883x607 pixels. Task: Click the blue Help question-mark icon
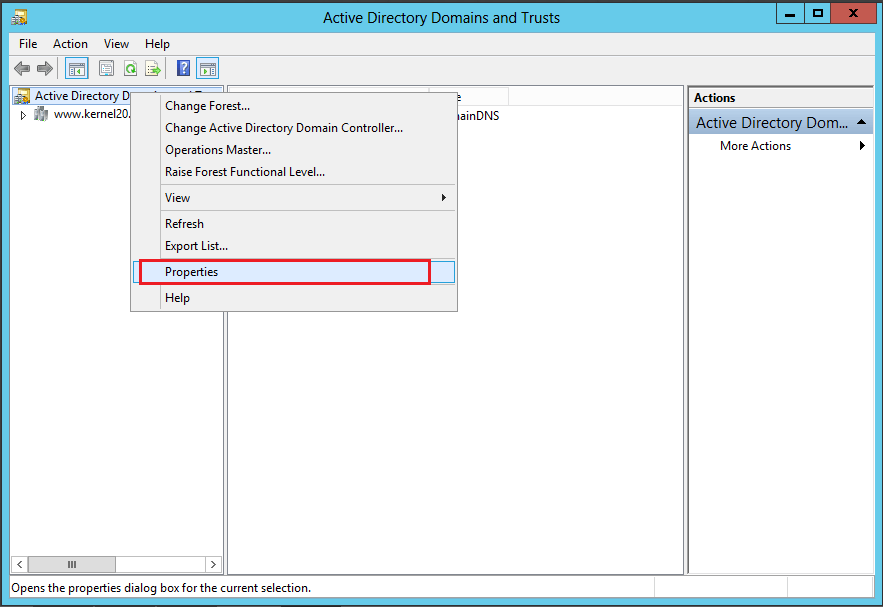[x=184, y=69]
